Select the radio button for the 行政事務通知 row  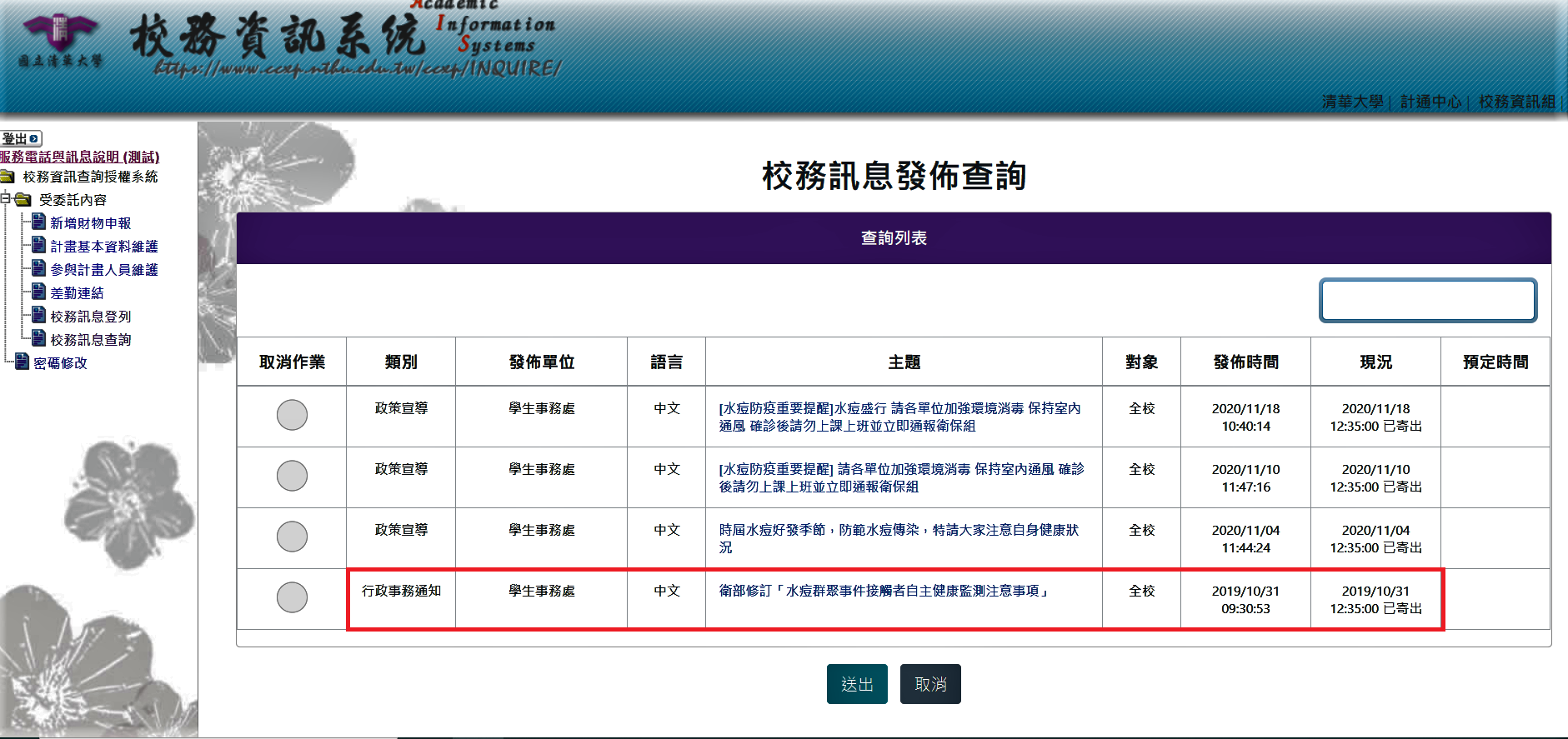point(292,597)
